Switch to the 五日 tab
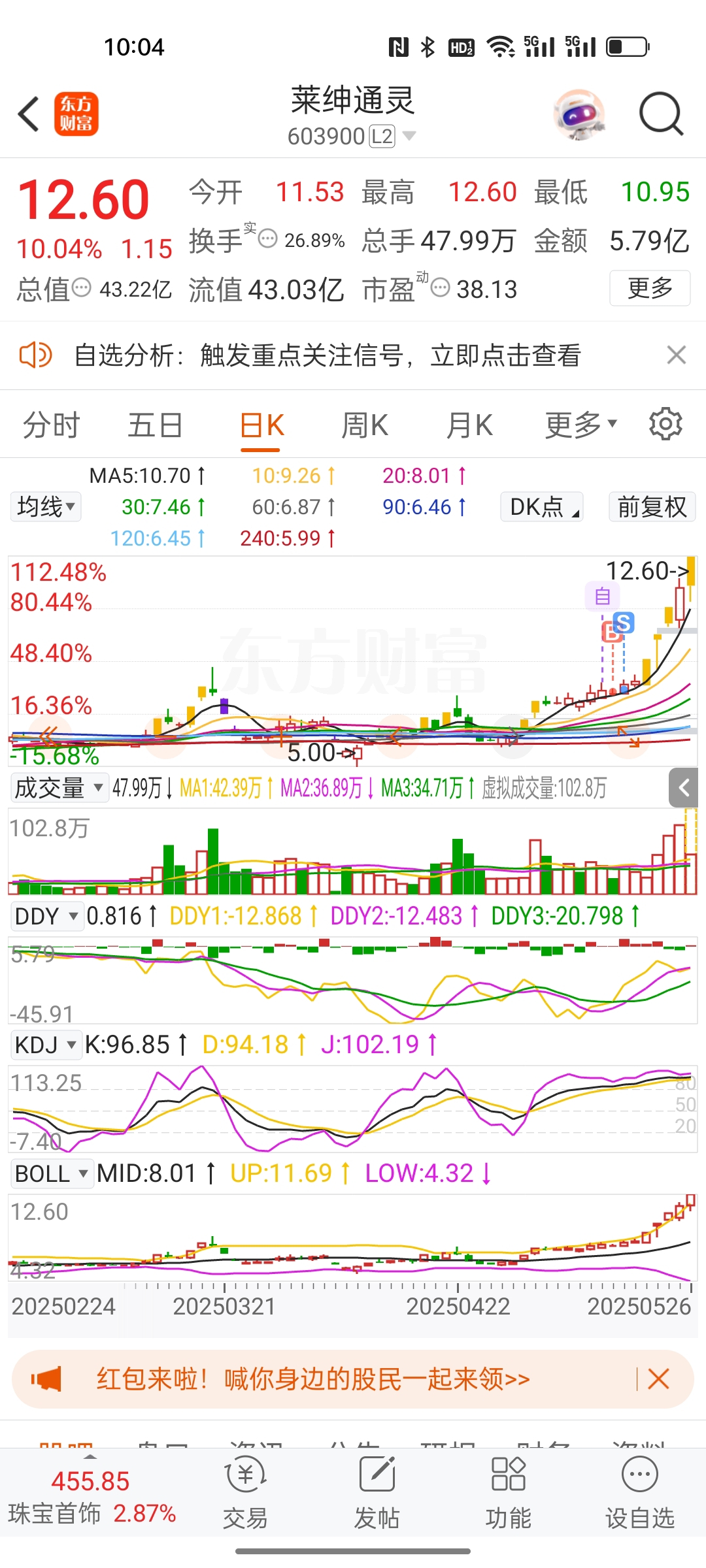Screen dimensions: 706x1568 tap(155, 425)
